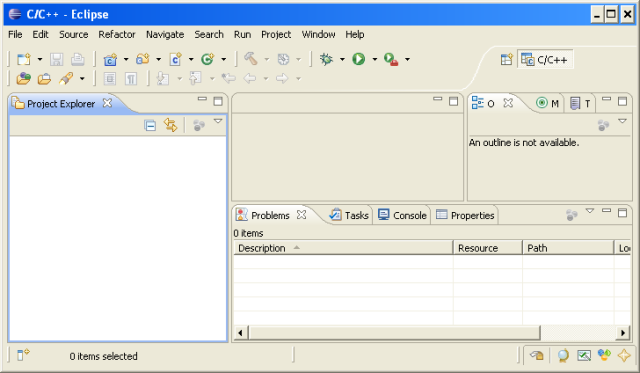Click the Print icon in toolbar

point(78,59)
